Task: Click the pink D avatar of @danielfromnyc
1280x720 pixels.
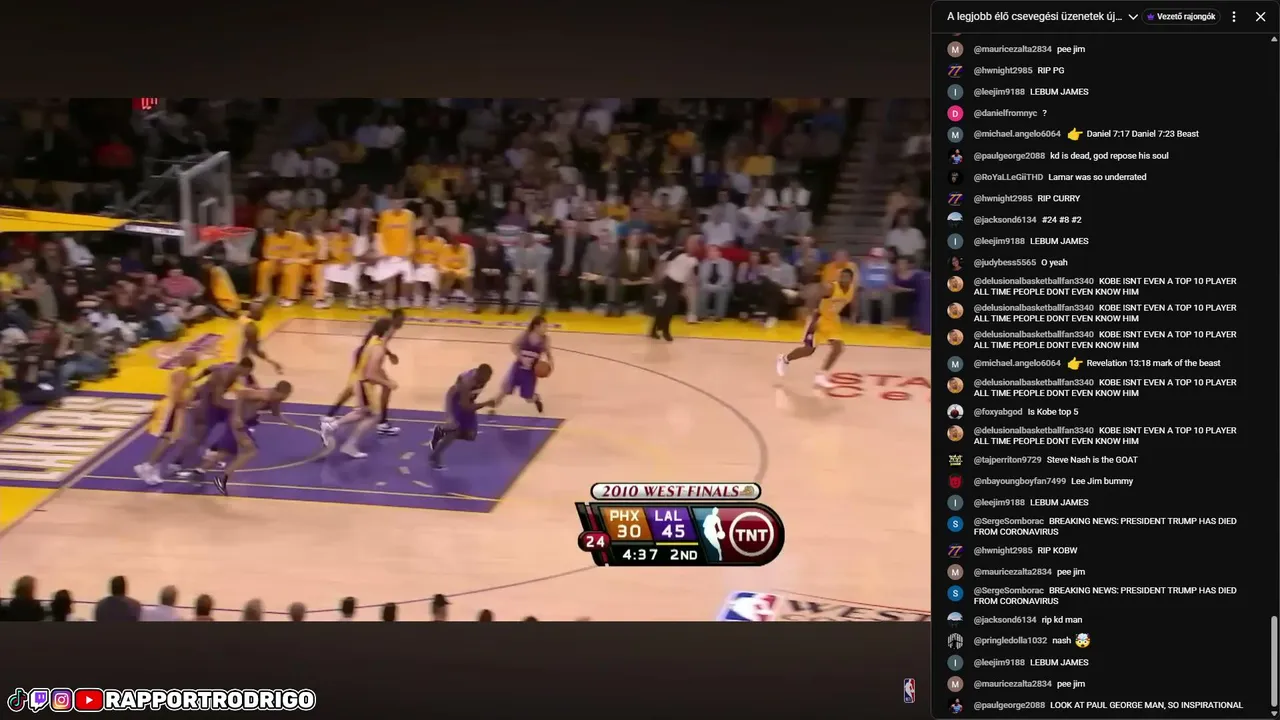Action: pyautogui.click(x=955, y=113)
